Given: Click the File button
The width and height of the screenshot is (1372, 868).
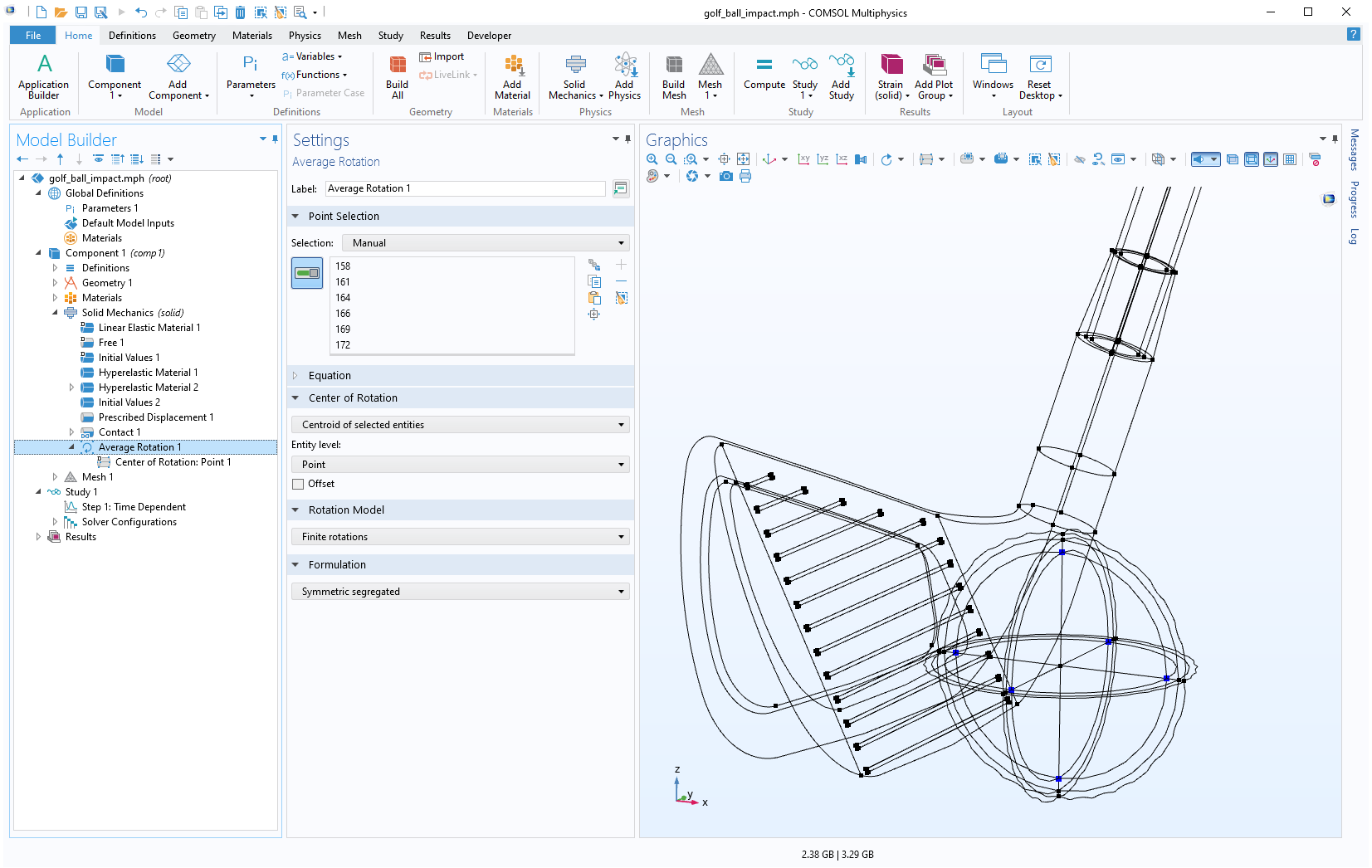Looking at the screenshot, I should (33, 36).
